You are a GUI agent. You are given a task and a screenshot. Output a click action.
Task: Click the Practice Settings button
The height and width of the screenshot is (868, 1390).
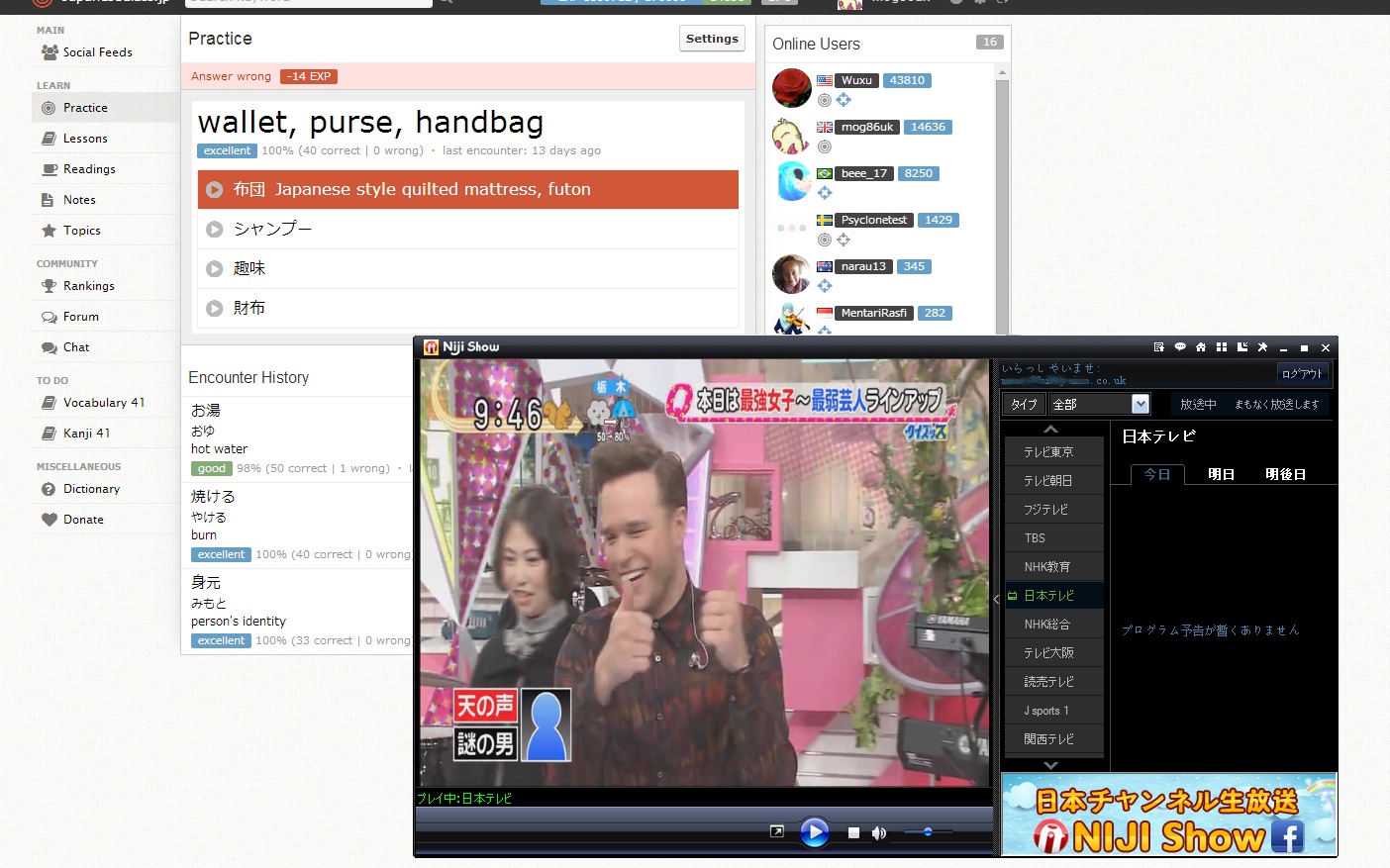pos(712,39)
